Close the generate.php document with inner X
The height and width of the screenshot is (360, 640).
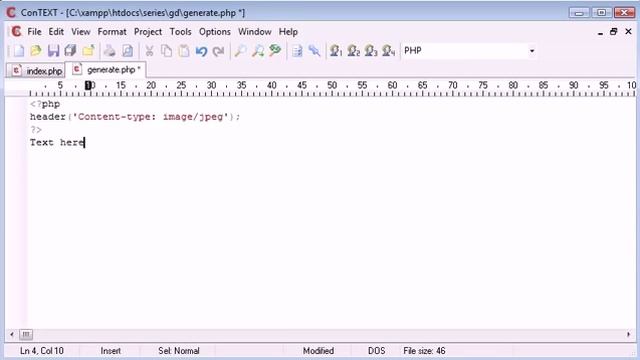click(628, 31)
